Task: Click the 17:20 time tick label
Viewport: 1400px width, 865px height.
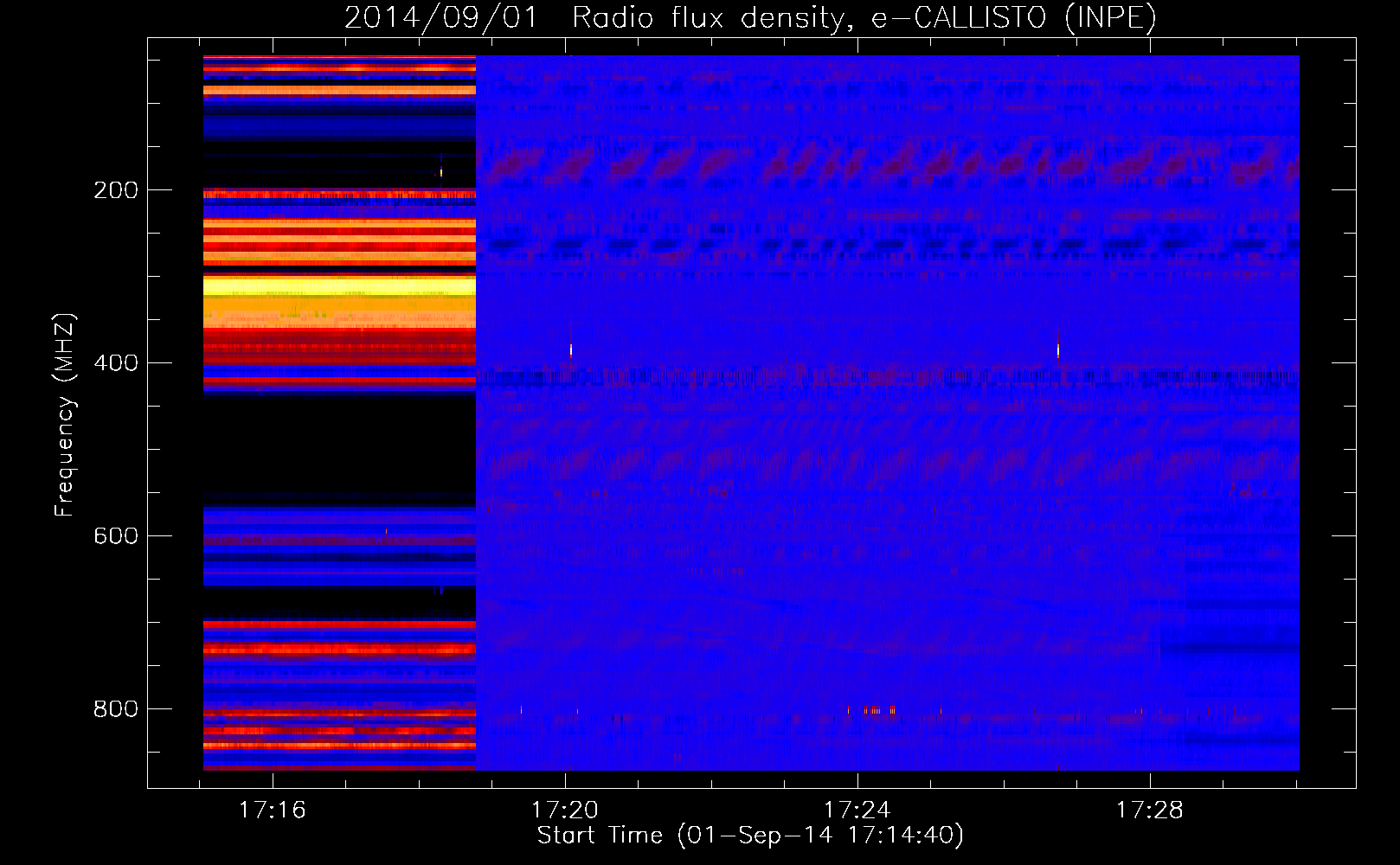Action: pyautogui.click(x=565, y=811)
